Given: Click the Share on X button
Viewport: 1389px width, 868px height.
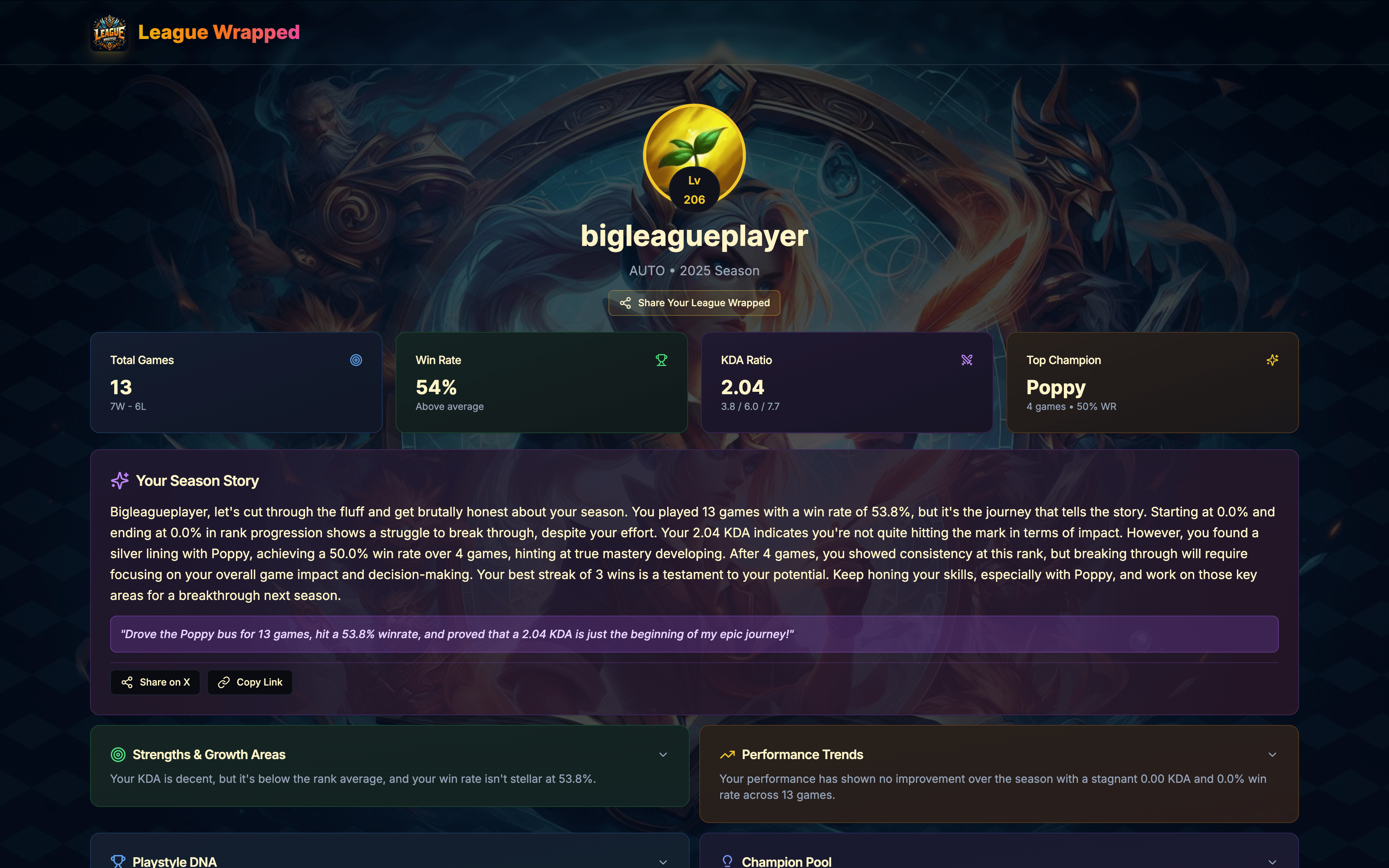Looking at the screenshot, I should (155, 682).
